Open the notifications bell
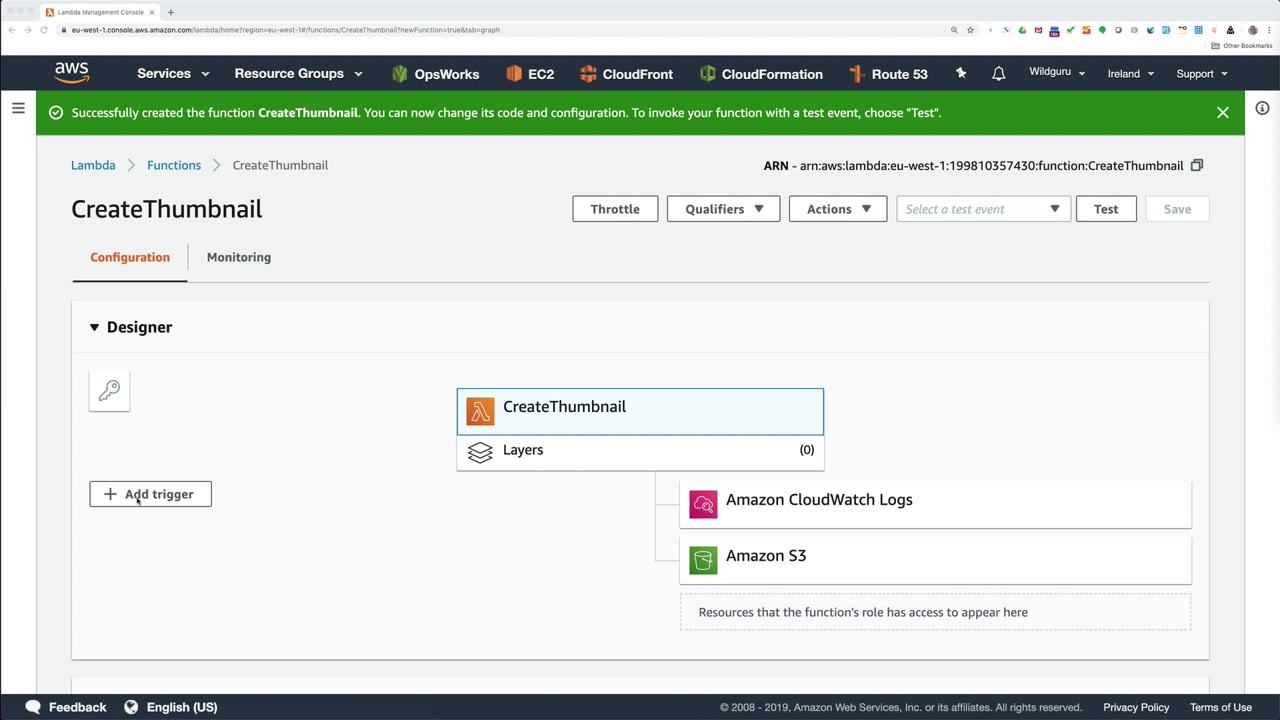 [x=998, y=73]
